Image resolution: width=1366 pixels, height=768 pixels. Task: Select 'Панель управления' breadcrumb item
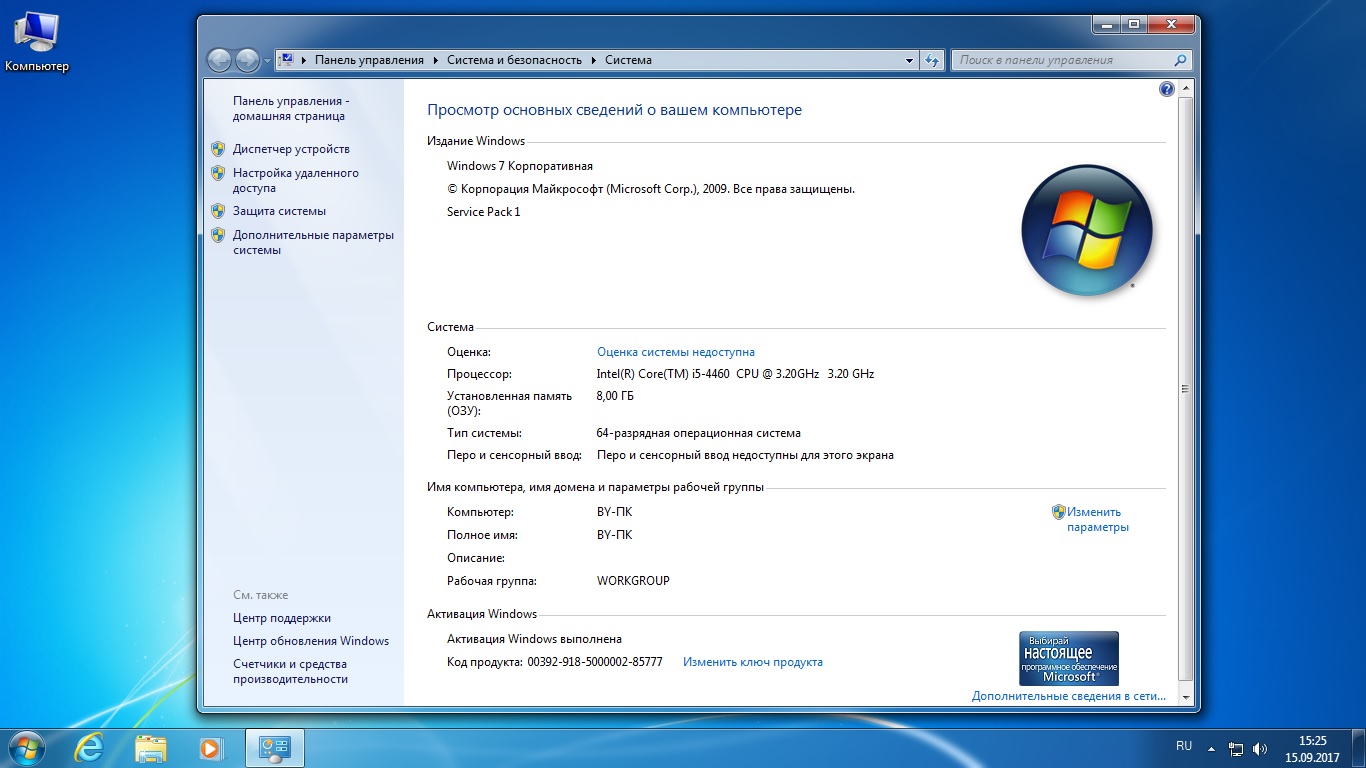[x=369, y=60]
